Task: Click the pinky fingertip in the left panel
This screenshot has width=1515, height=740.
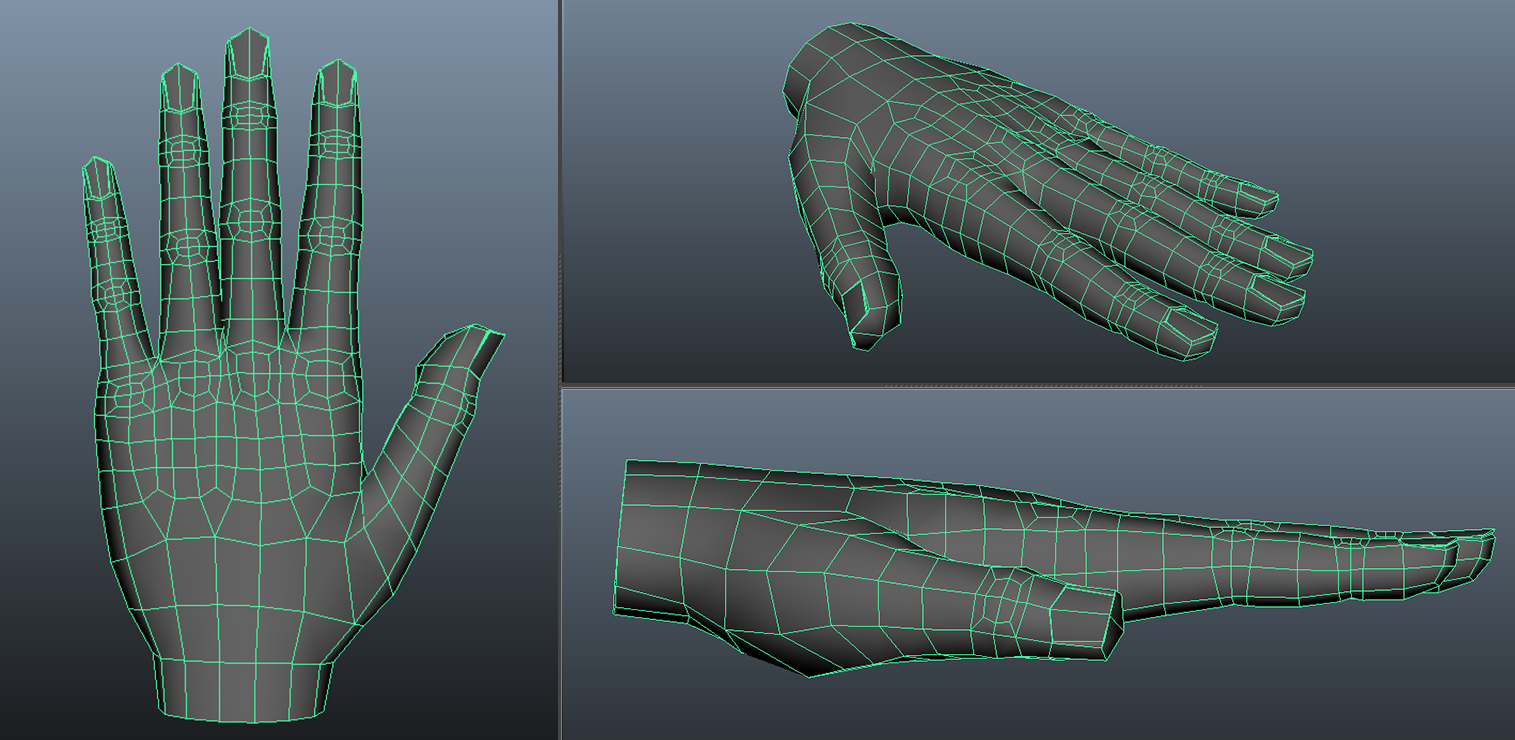Action: click(x=96, y=176)
